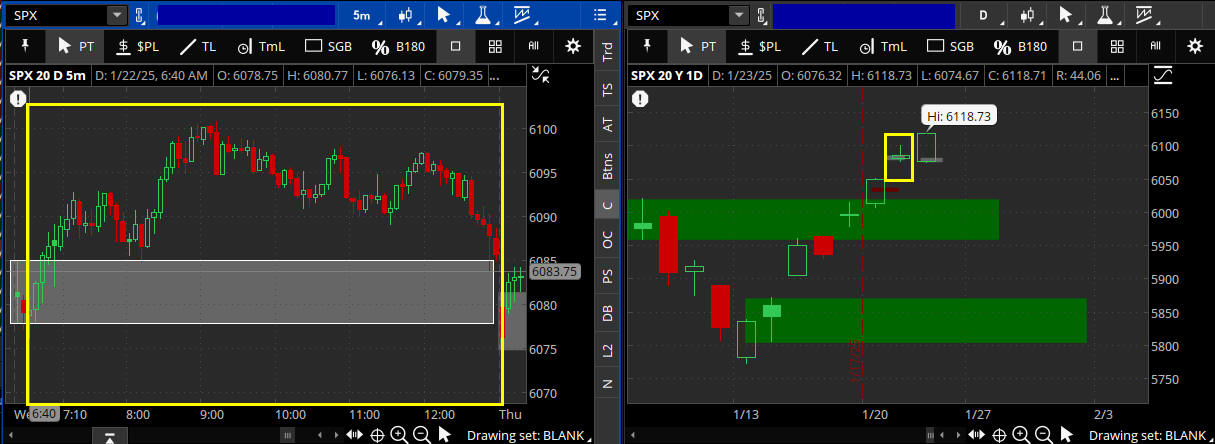The height and width of the screenshot is (444, 1215).
Task: Select the B180 percent tool in left chart
Action: (x=400, y=46)
